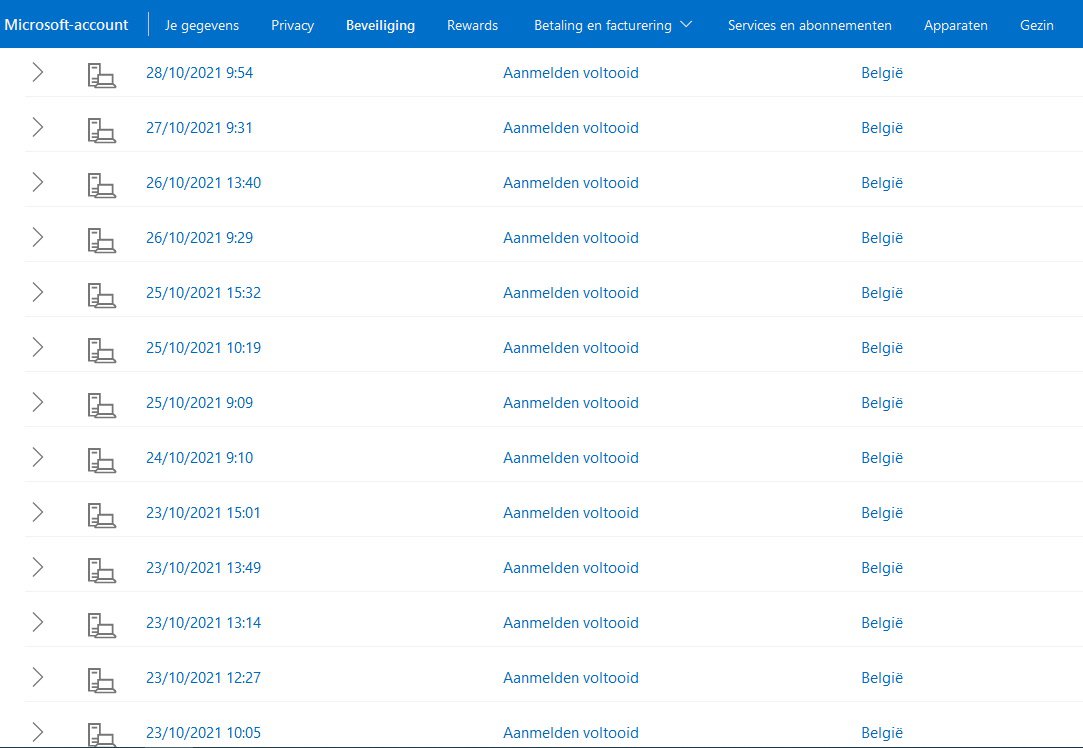Click device icon for 23/10/2021 12:27 entry

[101, 679]
